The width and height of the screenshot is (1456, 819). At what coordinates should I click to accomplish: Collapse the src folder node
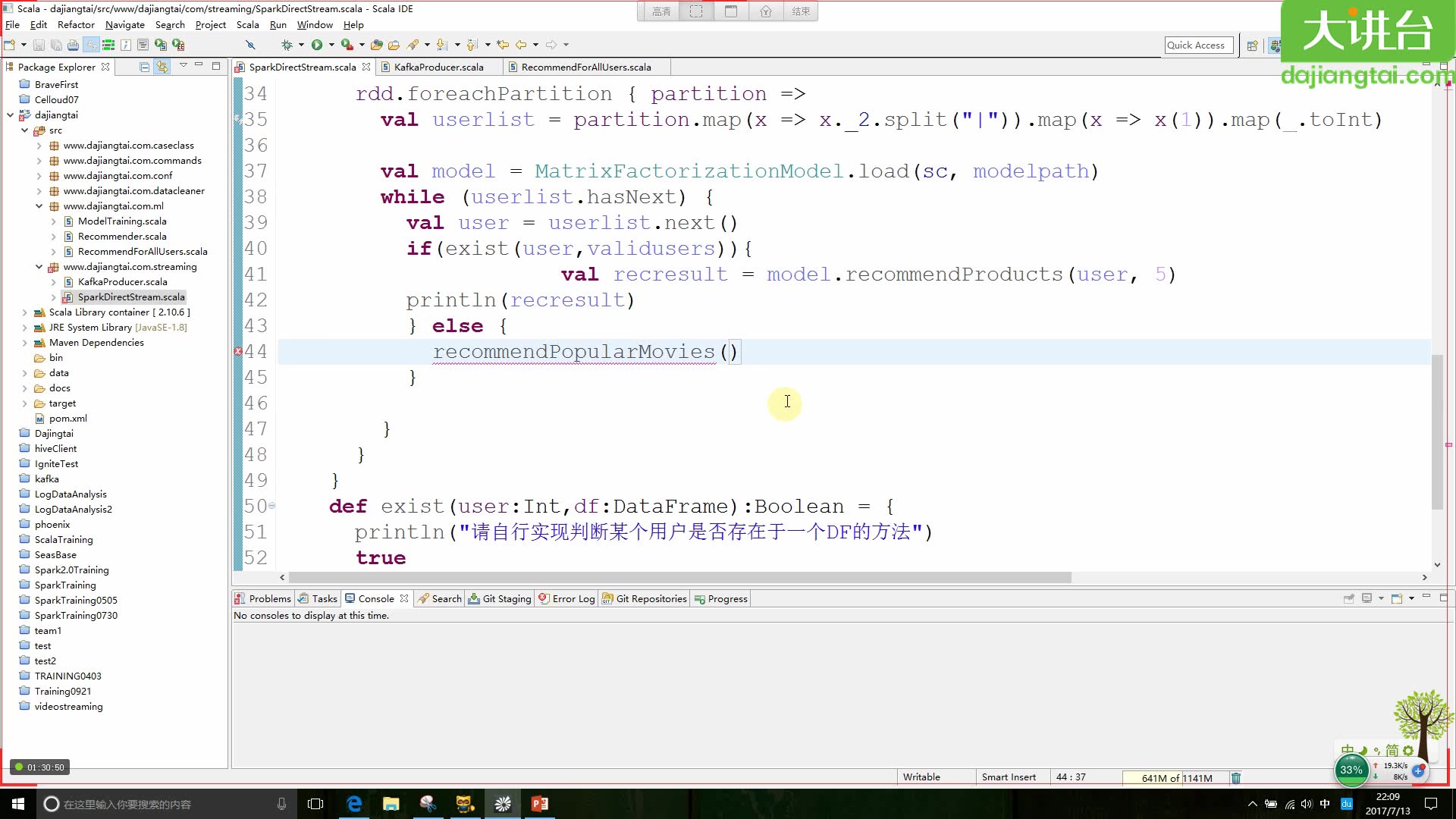24,130
